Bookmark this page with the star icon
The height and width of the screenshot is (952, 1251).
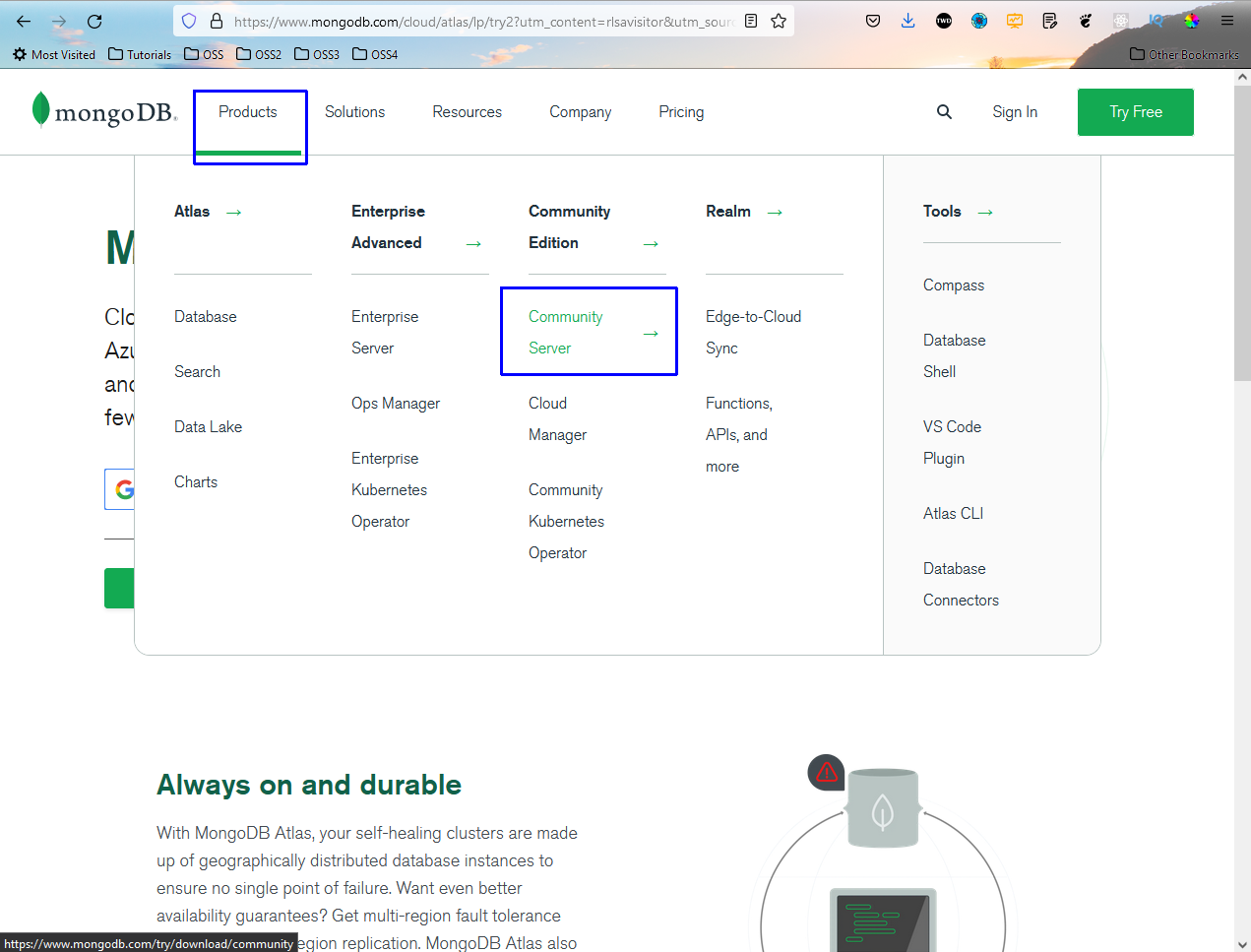[x=779, y=21]
